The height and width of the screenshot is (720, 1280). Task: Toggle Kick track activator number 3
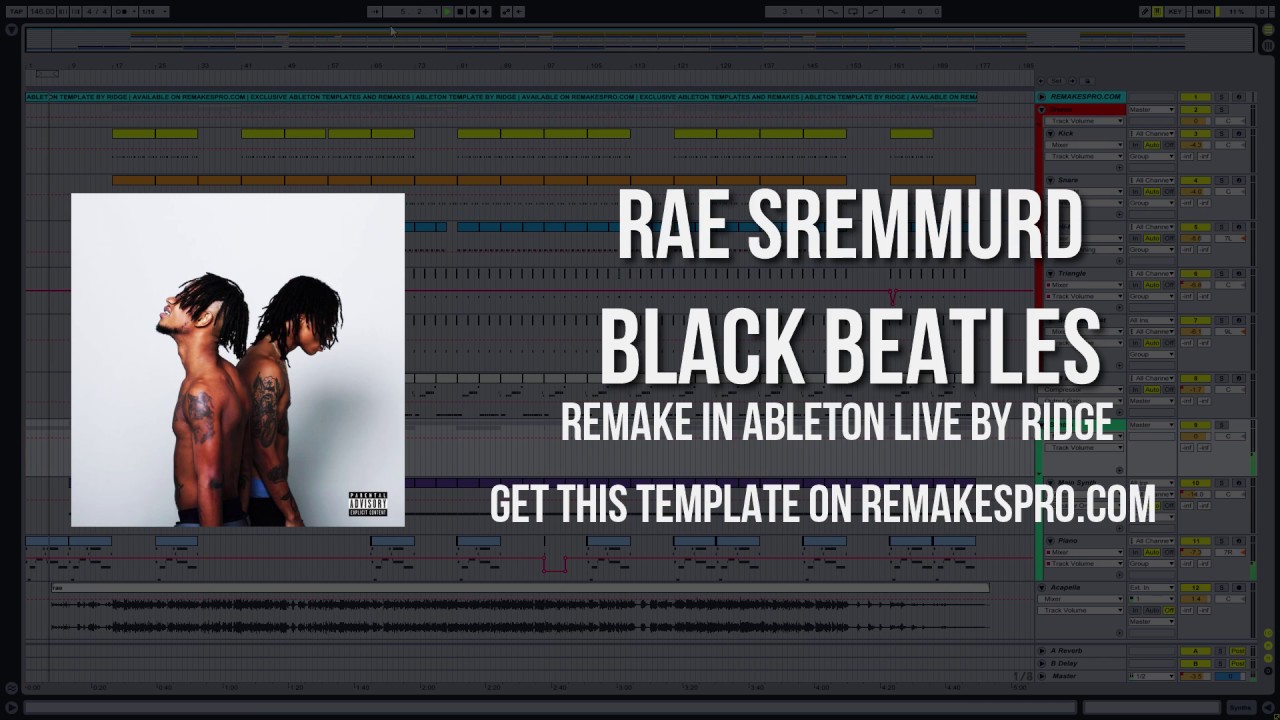coord(1195,133)
